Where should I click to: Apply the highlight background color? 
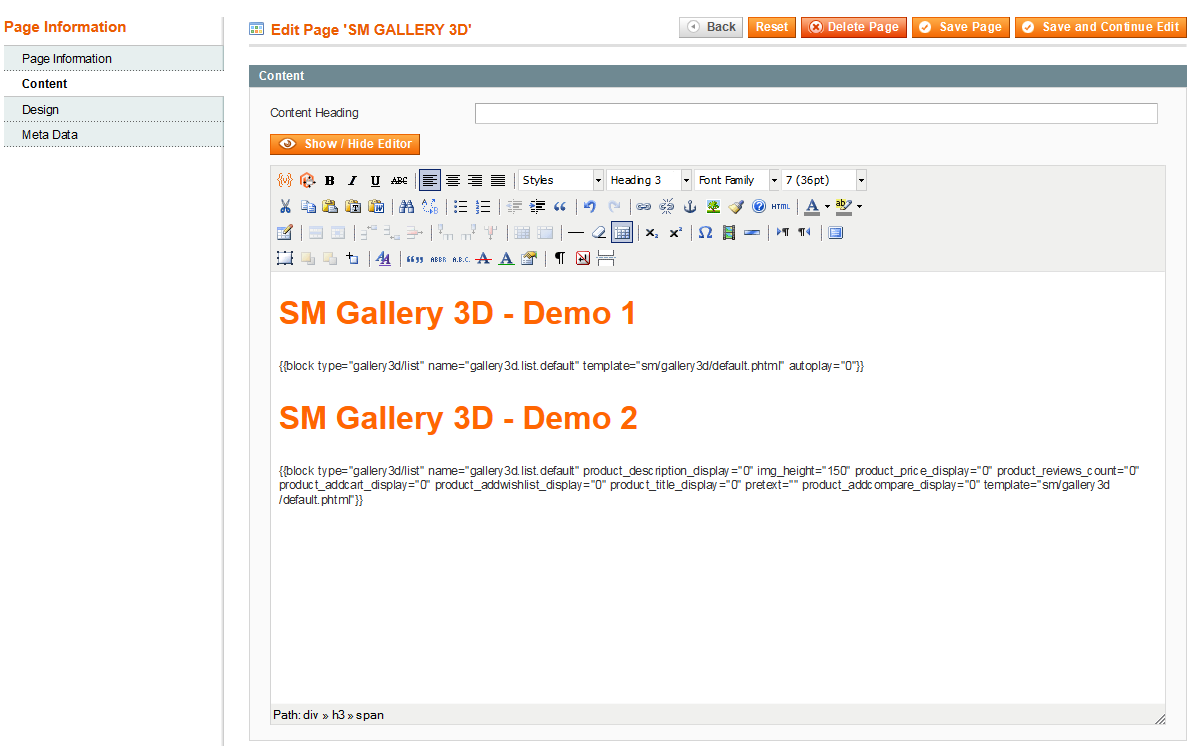pyautogui.click(x=843, y=206)
